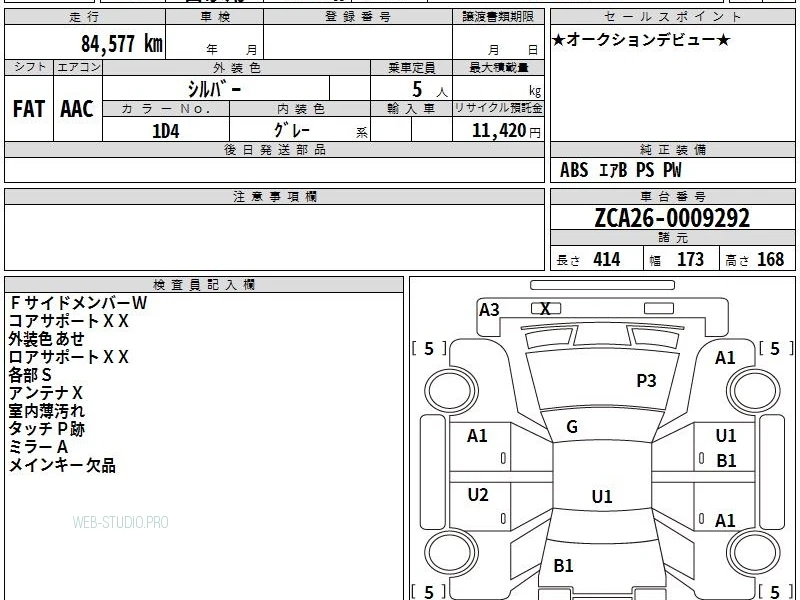The height and width of the screenshot is (600, 800).
Task: Click the height value 168
Action: (x=770, y=259)
